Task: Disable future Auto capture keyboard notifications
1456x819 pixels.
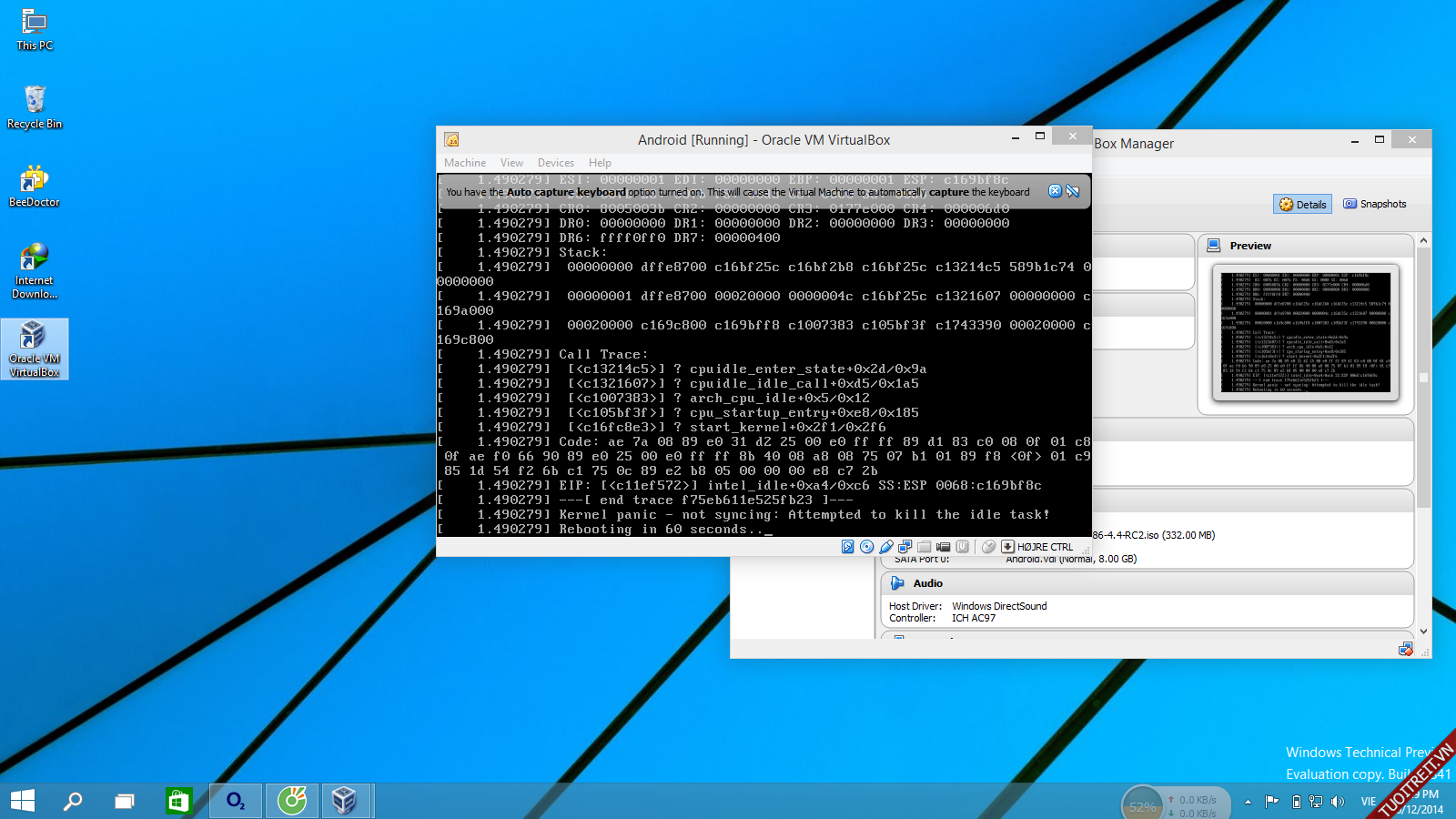Action: 1073,191
